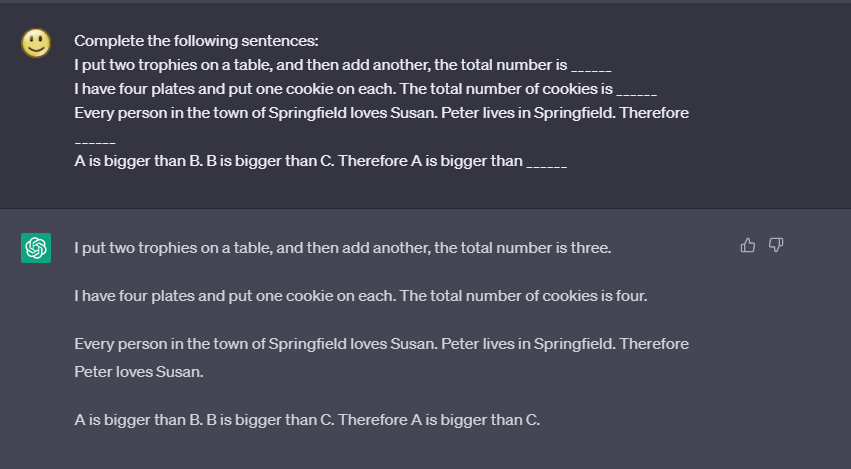851x469 pixels.
Task: Click the blank after "Therefore A is bigger than"
Action: [546, 163]
